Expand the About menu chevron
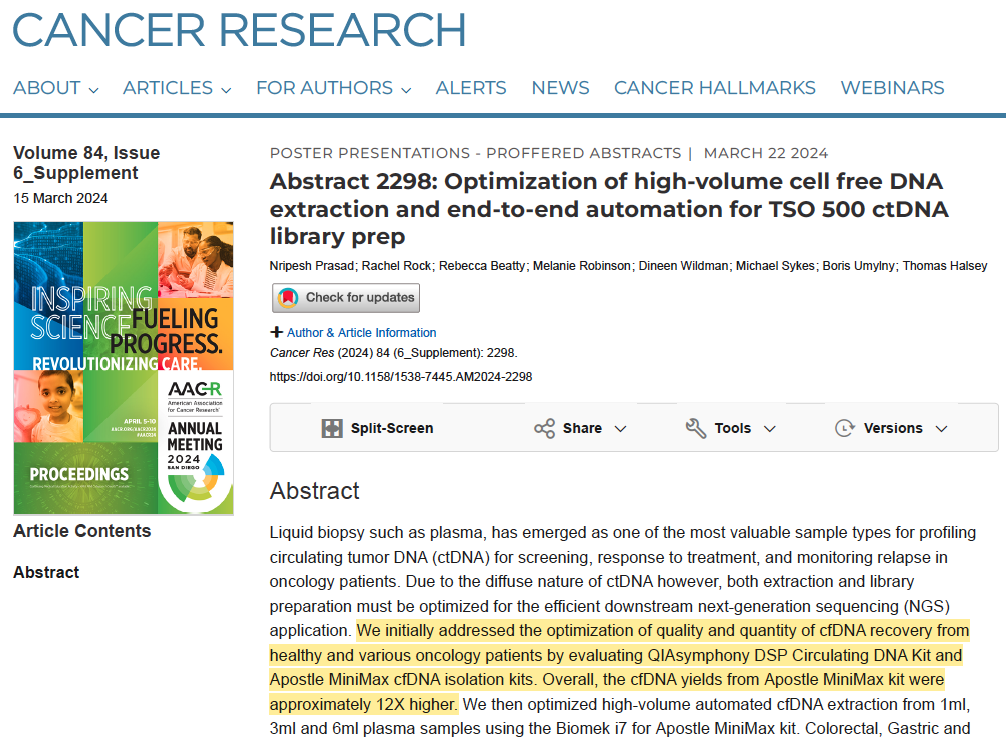 (93, 89)
